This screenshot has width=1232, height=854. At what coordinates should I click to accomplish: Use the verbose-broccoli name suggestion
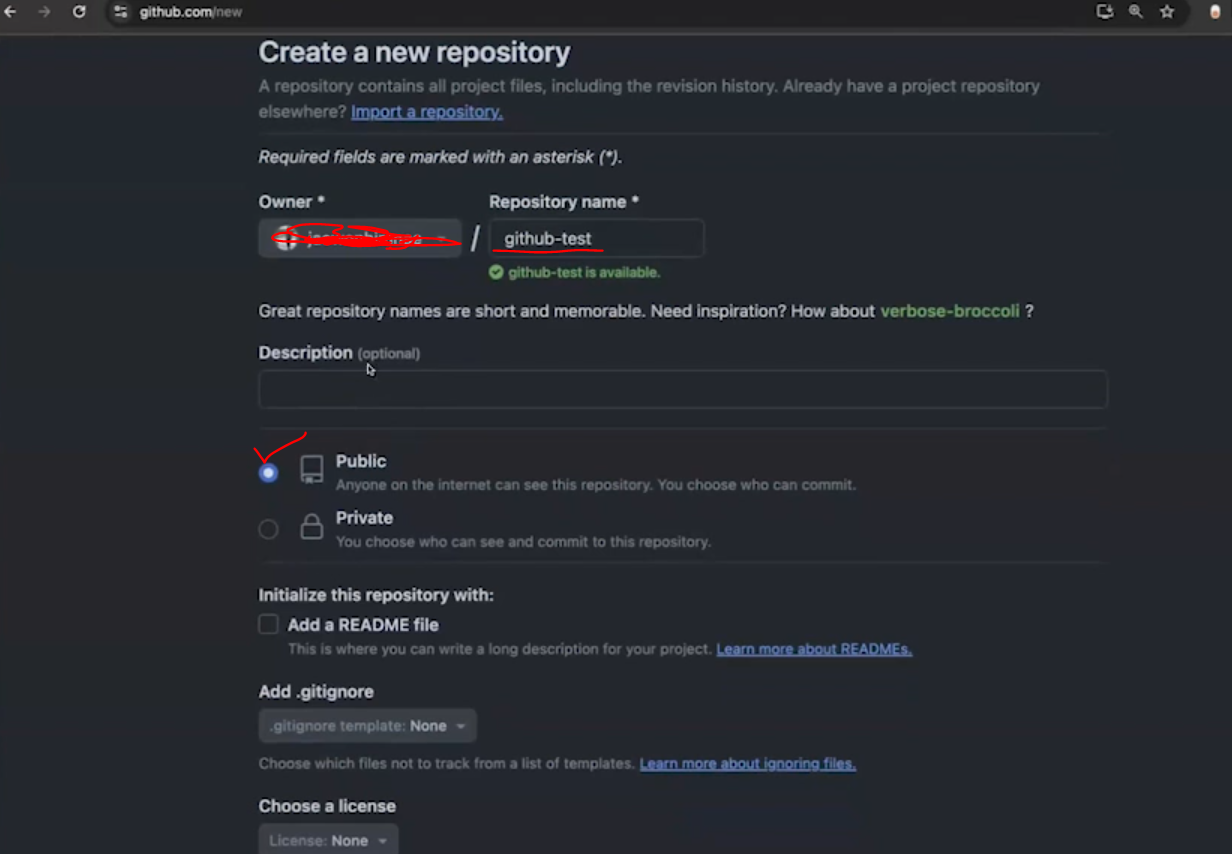tap(950, 311)
